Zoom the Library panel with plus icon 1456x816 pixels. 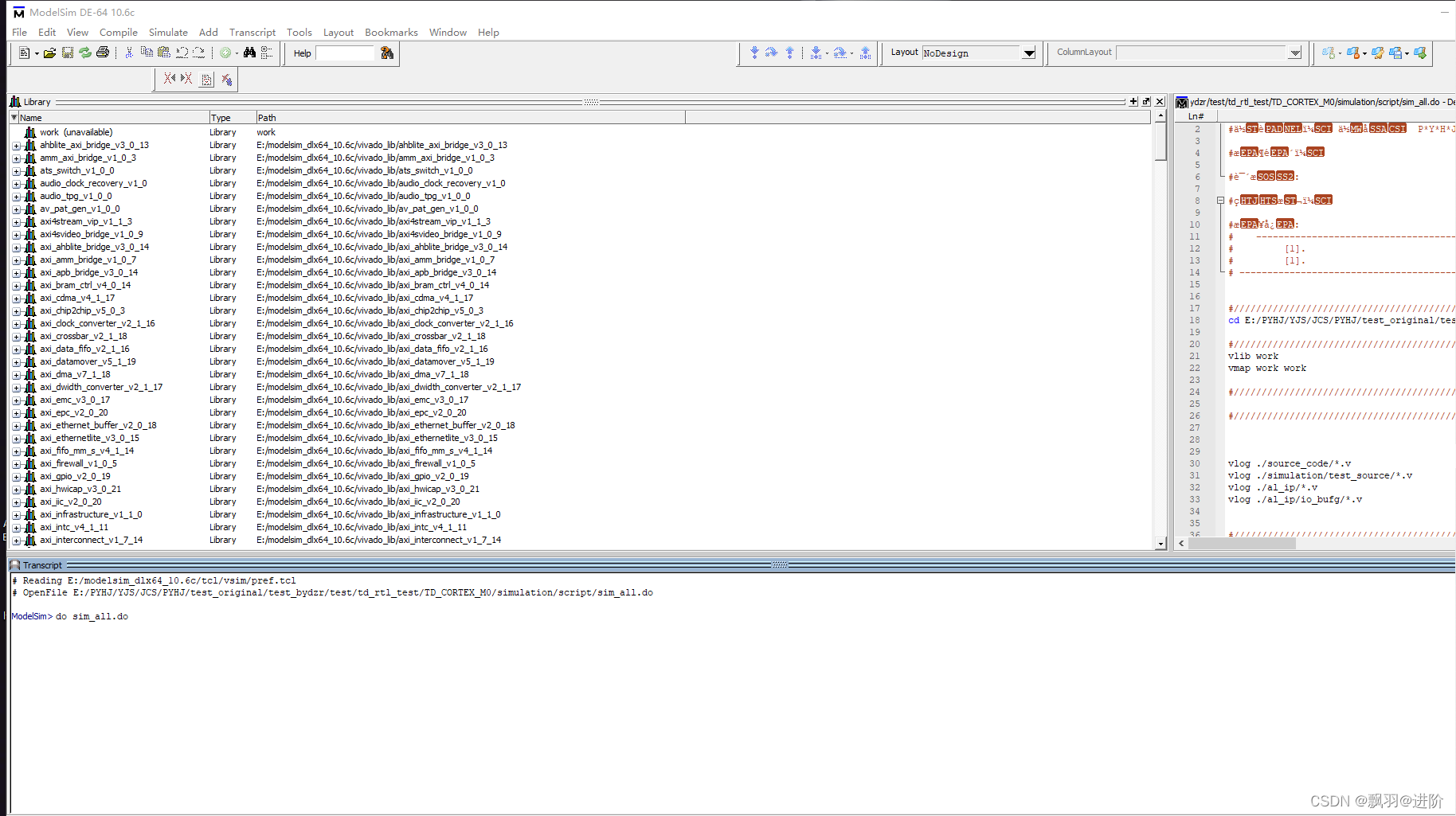coord(1133,102)
